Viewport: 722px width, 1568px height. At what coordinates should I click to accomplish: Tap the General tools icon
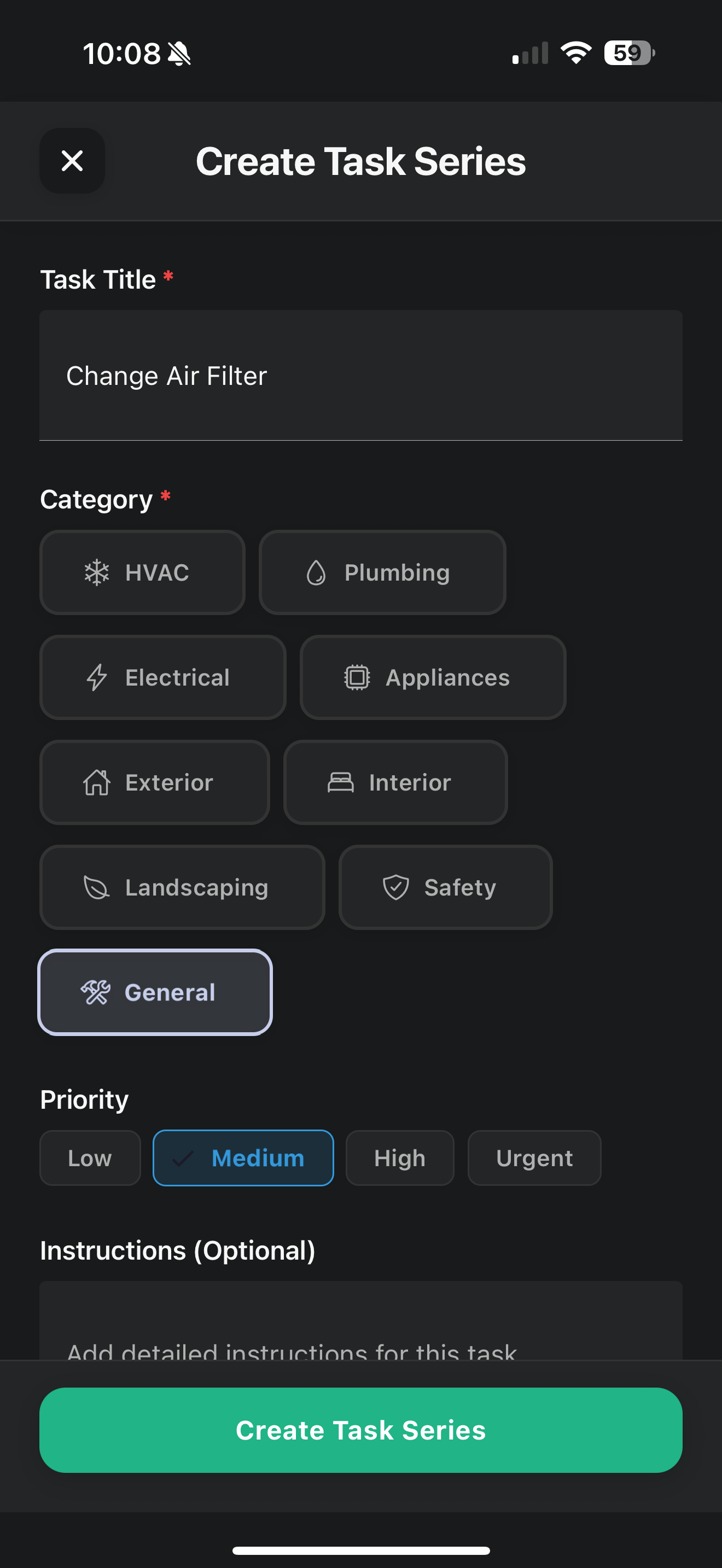(x=96, y=992)
